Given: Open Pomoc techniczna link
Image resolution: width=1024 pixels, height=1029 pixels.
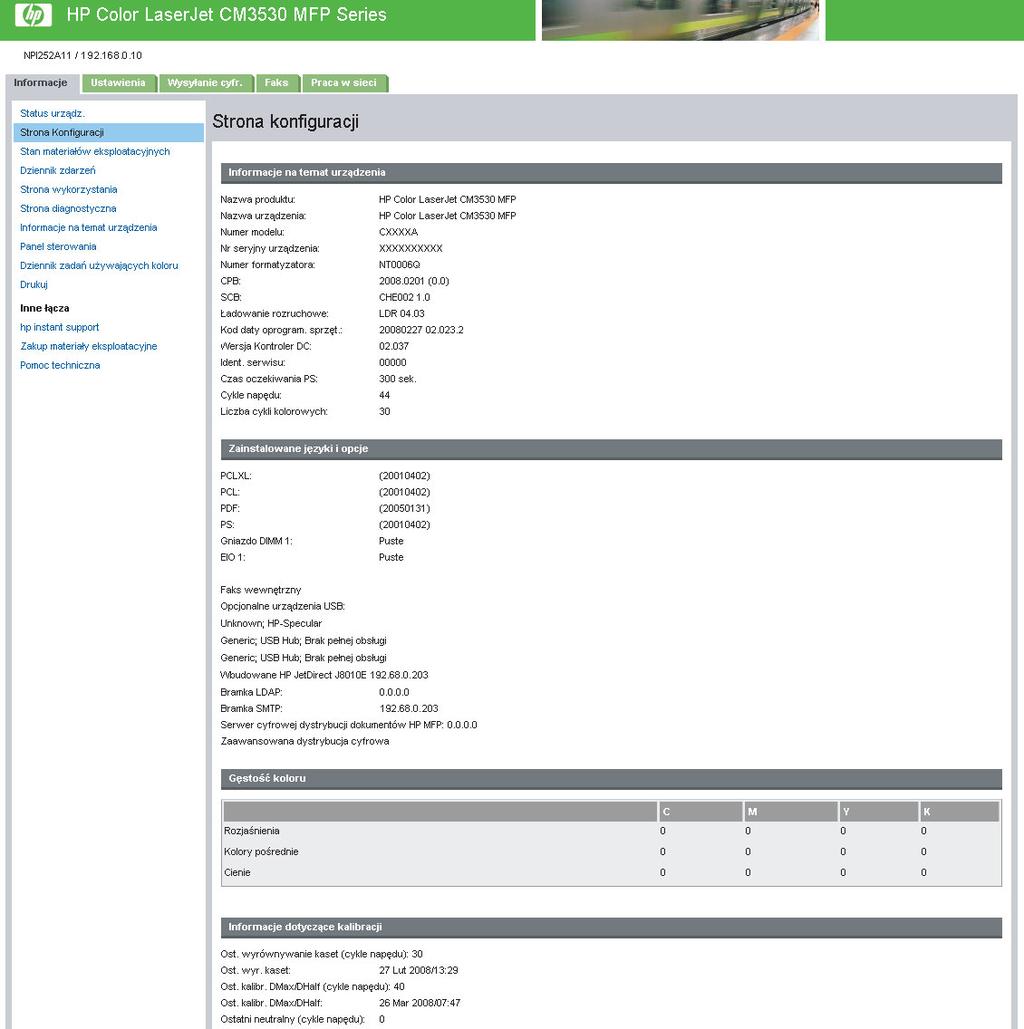Looking at the screenshot, I should coord(60,366).
